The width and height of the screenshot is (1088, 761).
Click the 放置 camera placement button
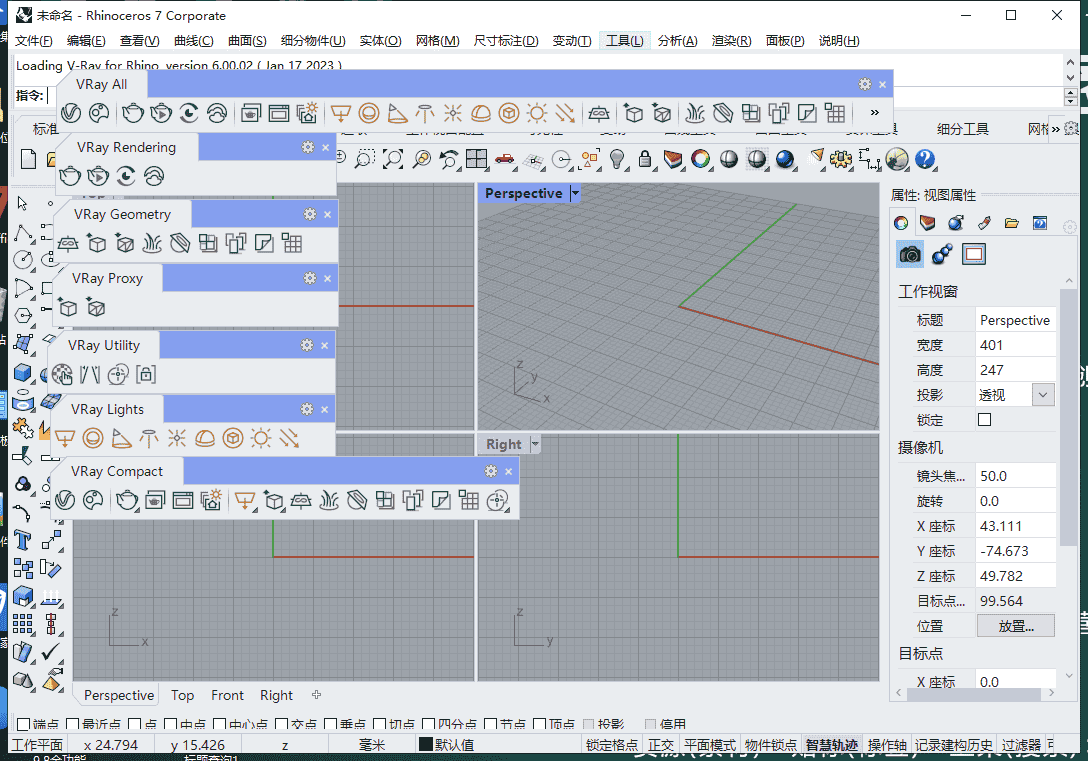click(x=1015, y=625)
